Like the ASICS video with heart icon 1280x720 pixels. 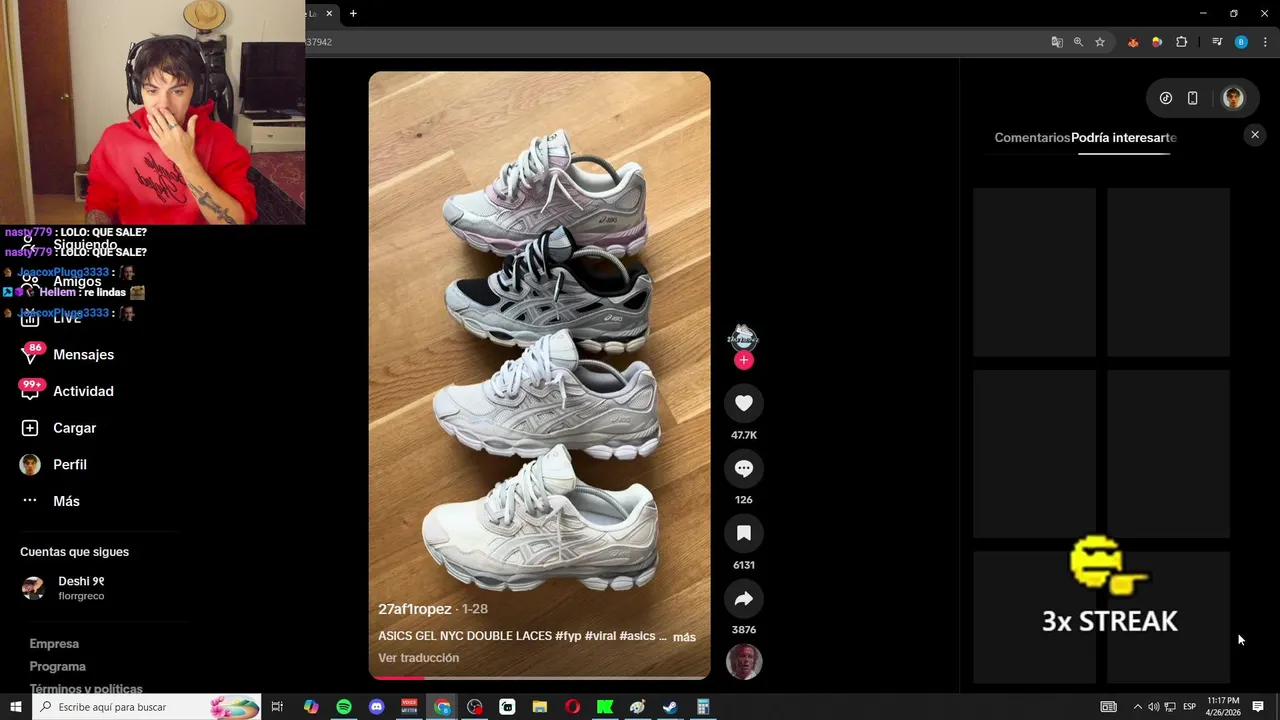pyautogui.click(x=743, y=403)
